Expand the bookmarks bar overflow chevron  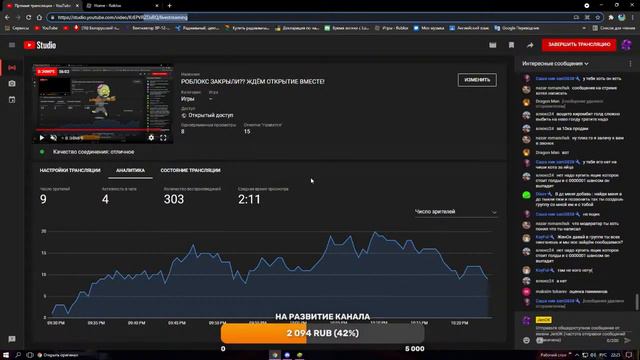pyautogui.click(x=584, y=28)
